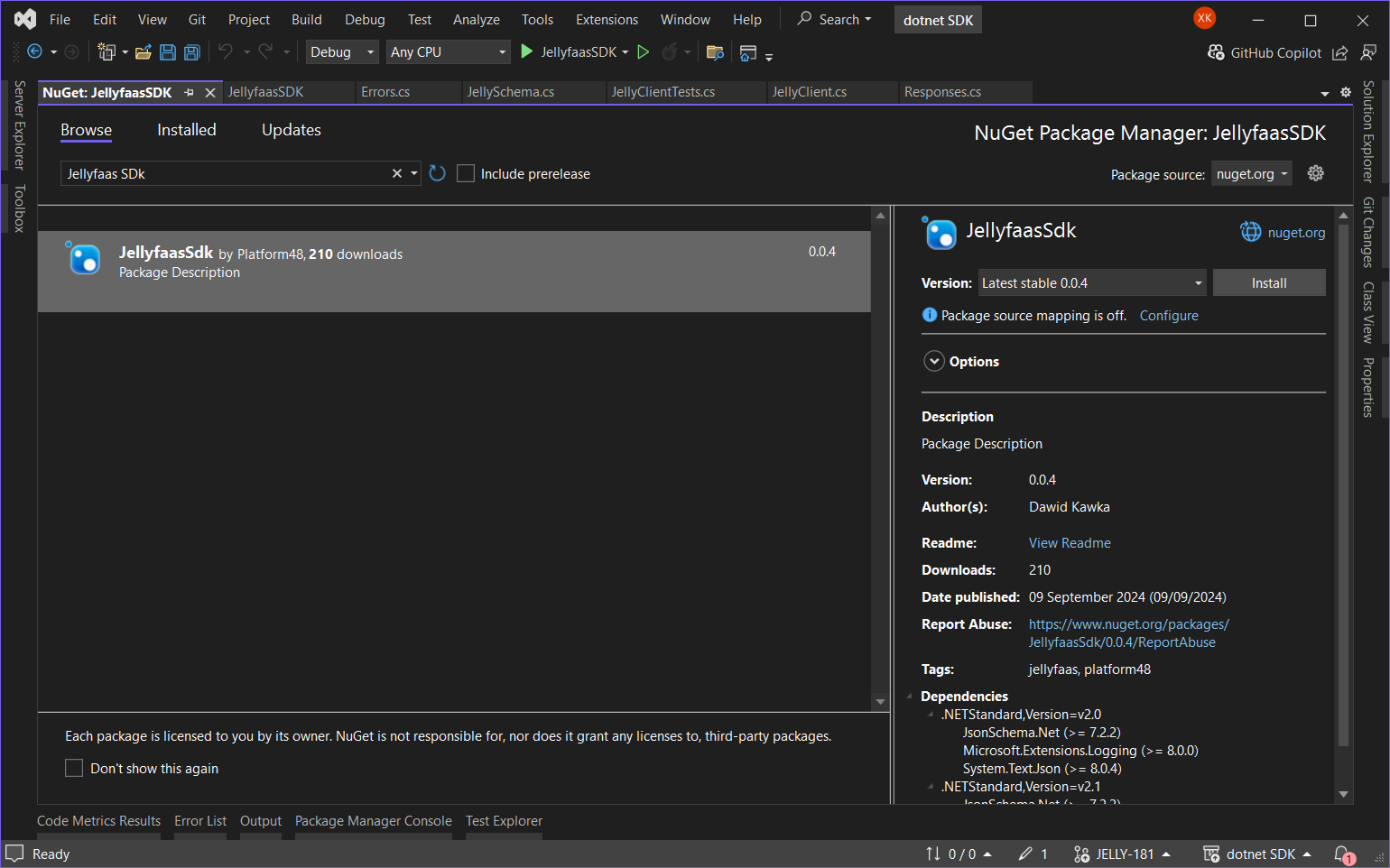Click the Save single-disk icon

coord(168,52)
